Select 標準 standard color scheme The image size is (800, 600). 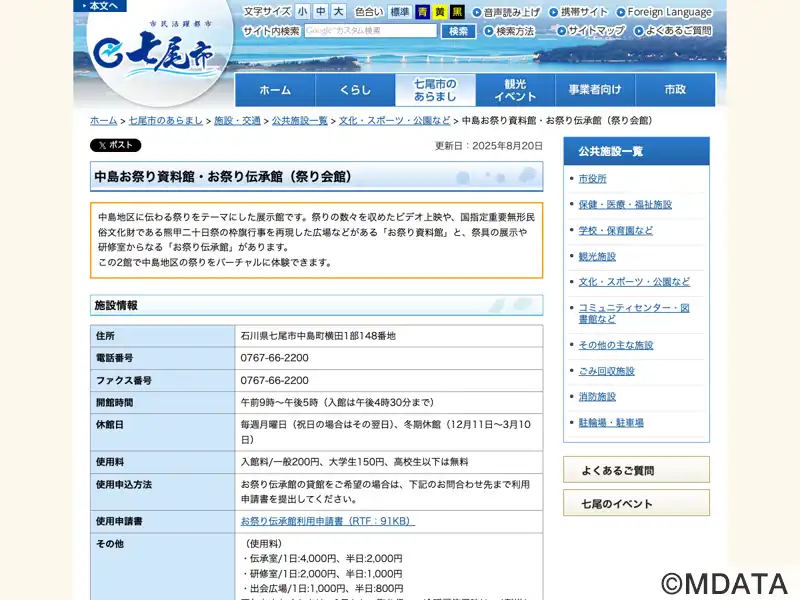pos(400,12)
